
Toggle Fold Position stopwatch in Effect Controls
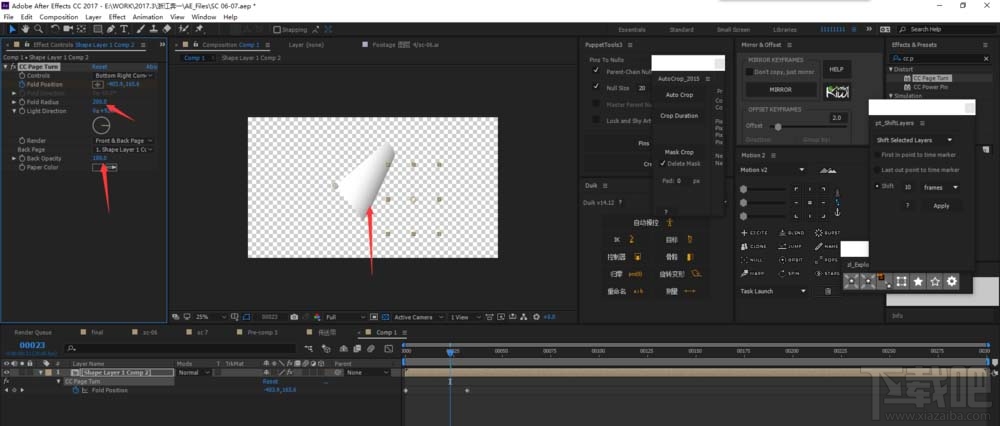21,85
